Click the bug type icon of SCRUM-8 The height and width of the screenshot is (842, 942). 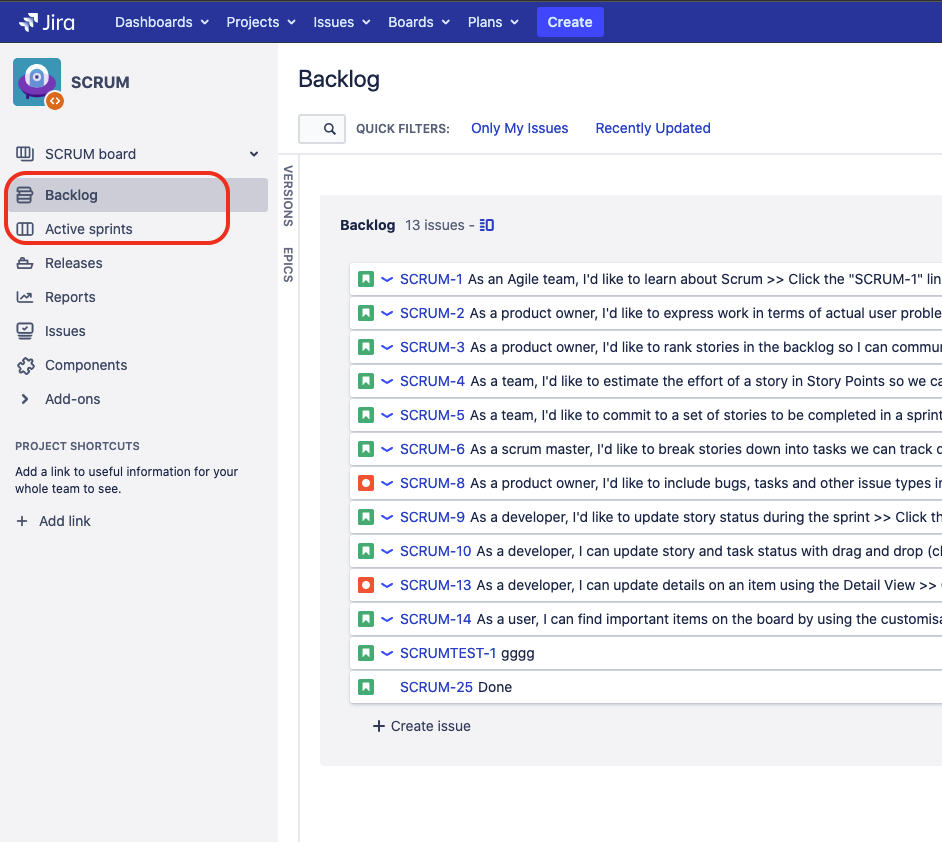[x=366, y=483]
